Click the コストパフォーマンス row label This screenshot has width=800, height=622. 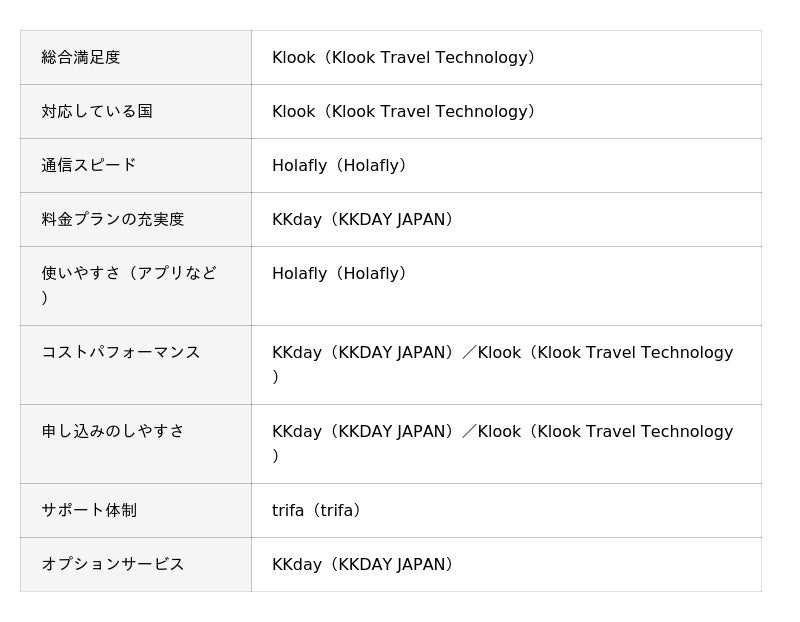121,353
